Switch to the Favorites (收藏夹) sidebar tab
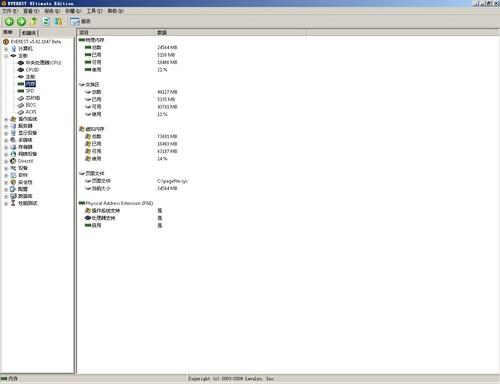 click(x=30, y=33)
